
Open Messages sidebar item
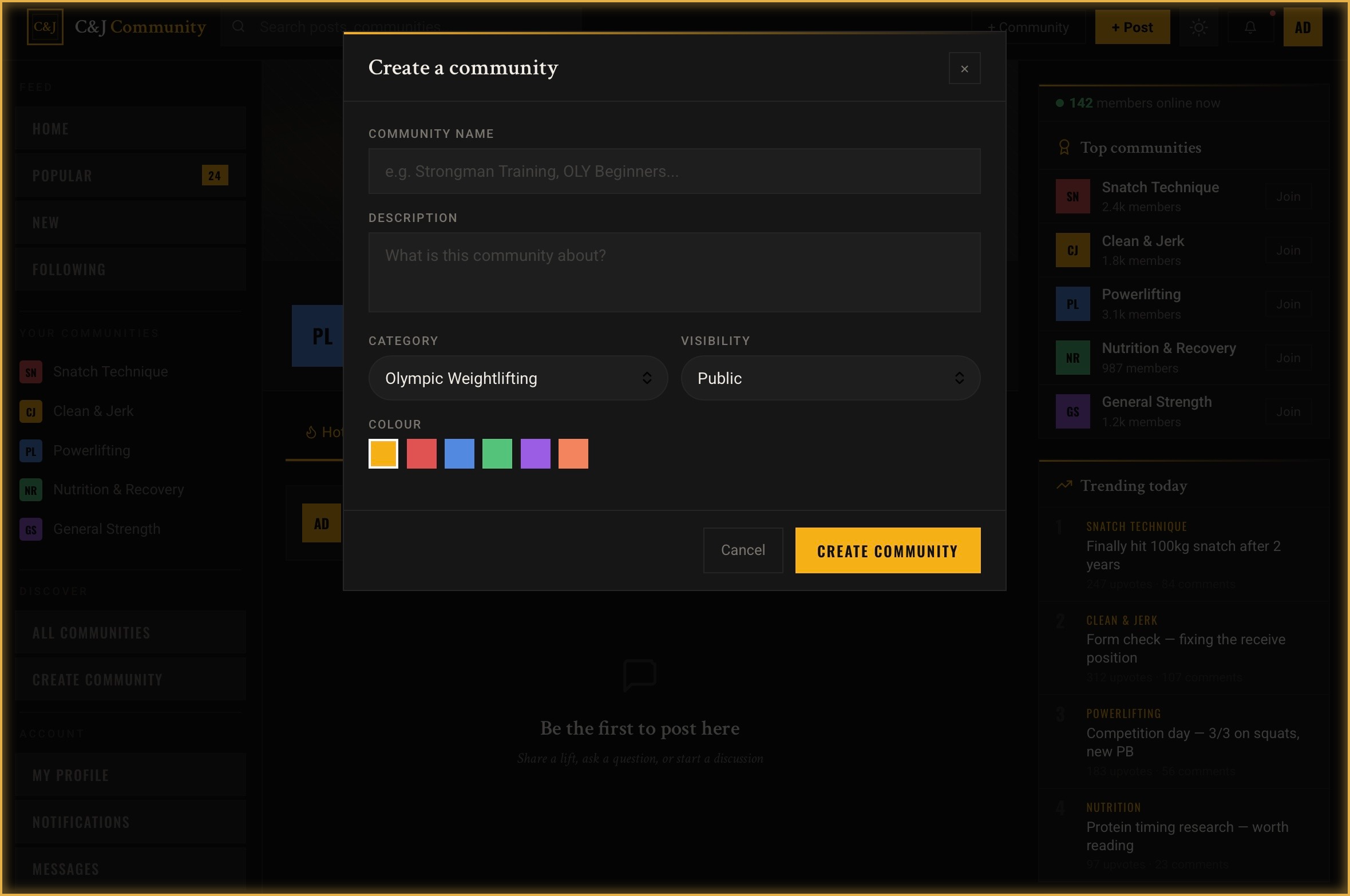point(130,869)
